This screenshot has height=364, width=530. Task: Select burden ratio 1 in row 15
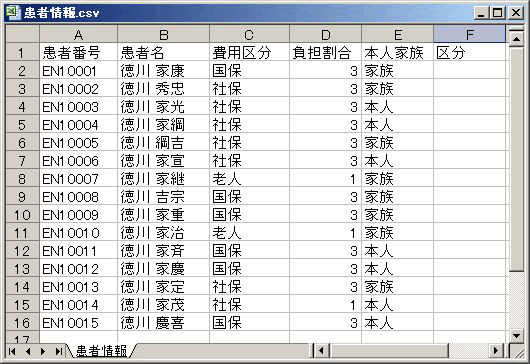(x=326, y=305)
